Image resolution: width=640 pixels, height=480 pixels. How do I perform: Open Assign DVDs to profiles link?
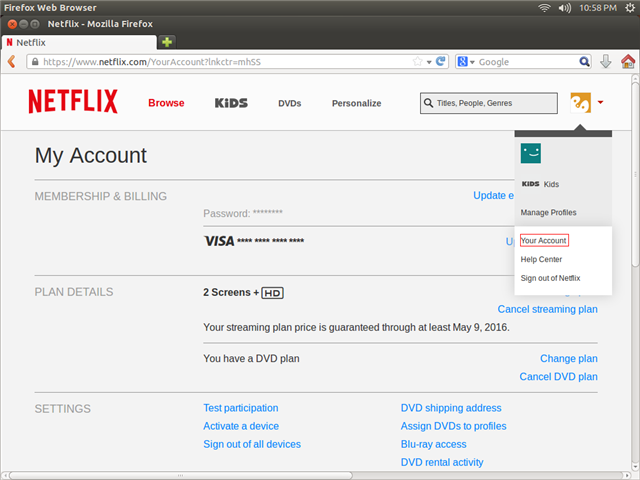click(453, 426)
